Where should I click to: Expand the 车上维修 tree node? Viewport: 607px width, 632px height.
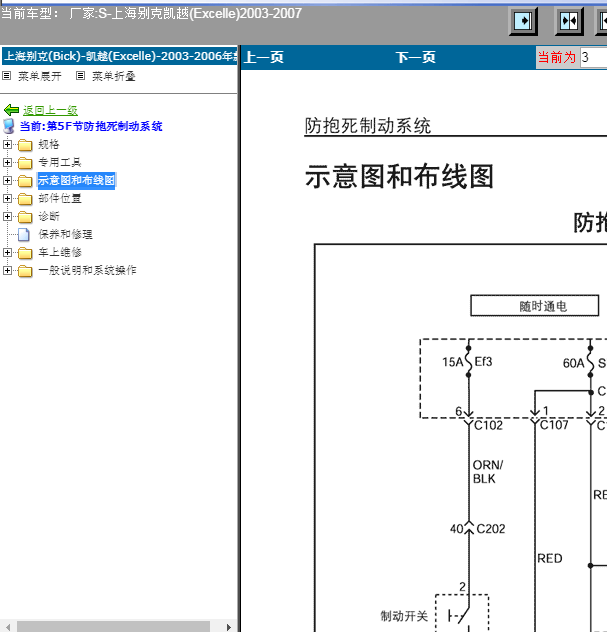click(8, 252)
